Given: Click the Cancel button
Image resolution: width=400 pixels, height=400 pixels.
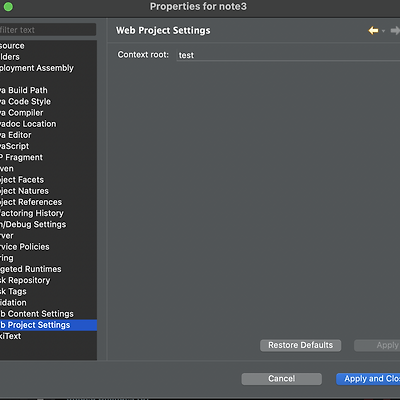Looking at the screenshot, I should [x=282, y=379].
